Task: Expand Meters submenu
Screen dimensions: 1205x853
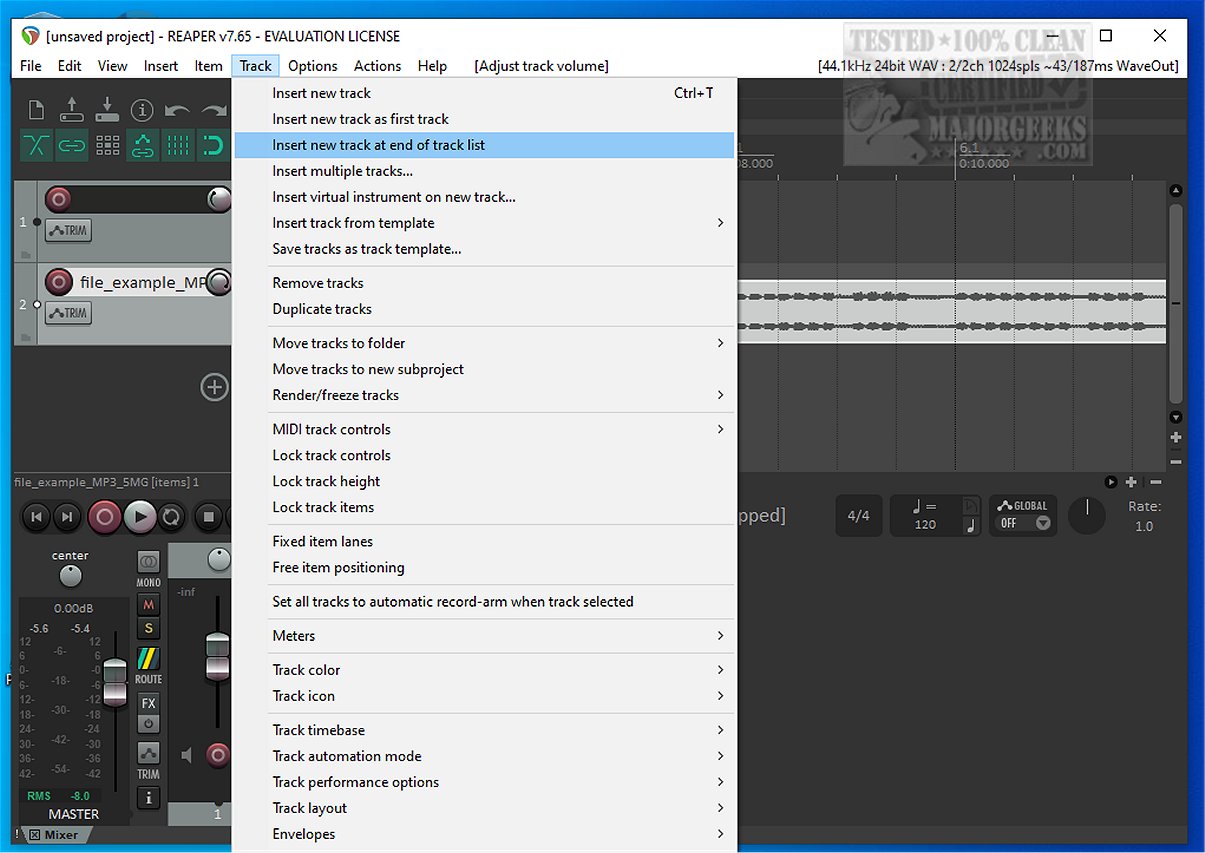Action: 484,636
